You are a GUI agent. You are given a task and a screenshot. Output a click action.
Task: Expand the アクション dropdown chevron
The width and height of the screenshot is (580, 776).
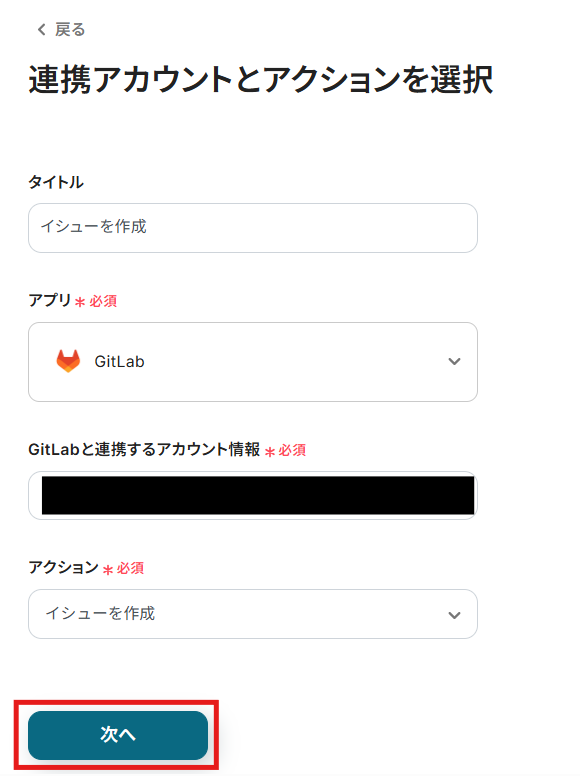tap(454, 615)
